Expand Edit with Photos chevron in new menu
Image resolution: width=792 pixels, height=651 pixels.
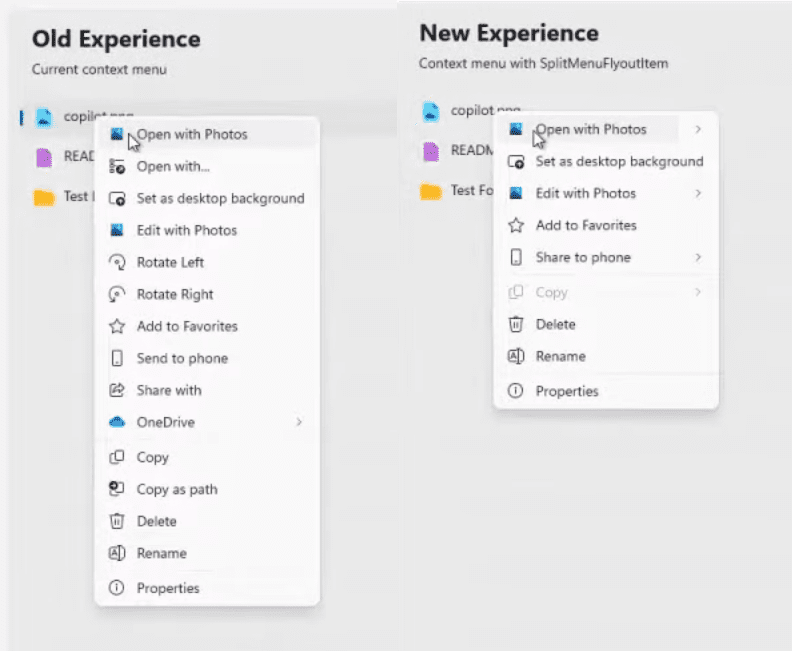(698, 193)
